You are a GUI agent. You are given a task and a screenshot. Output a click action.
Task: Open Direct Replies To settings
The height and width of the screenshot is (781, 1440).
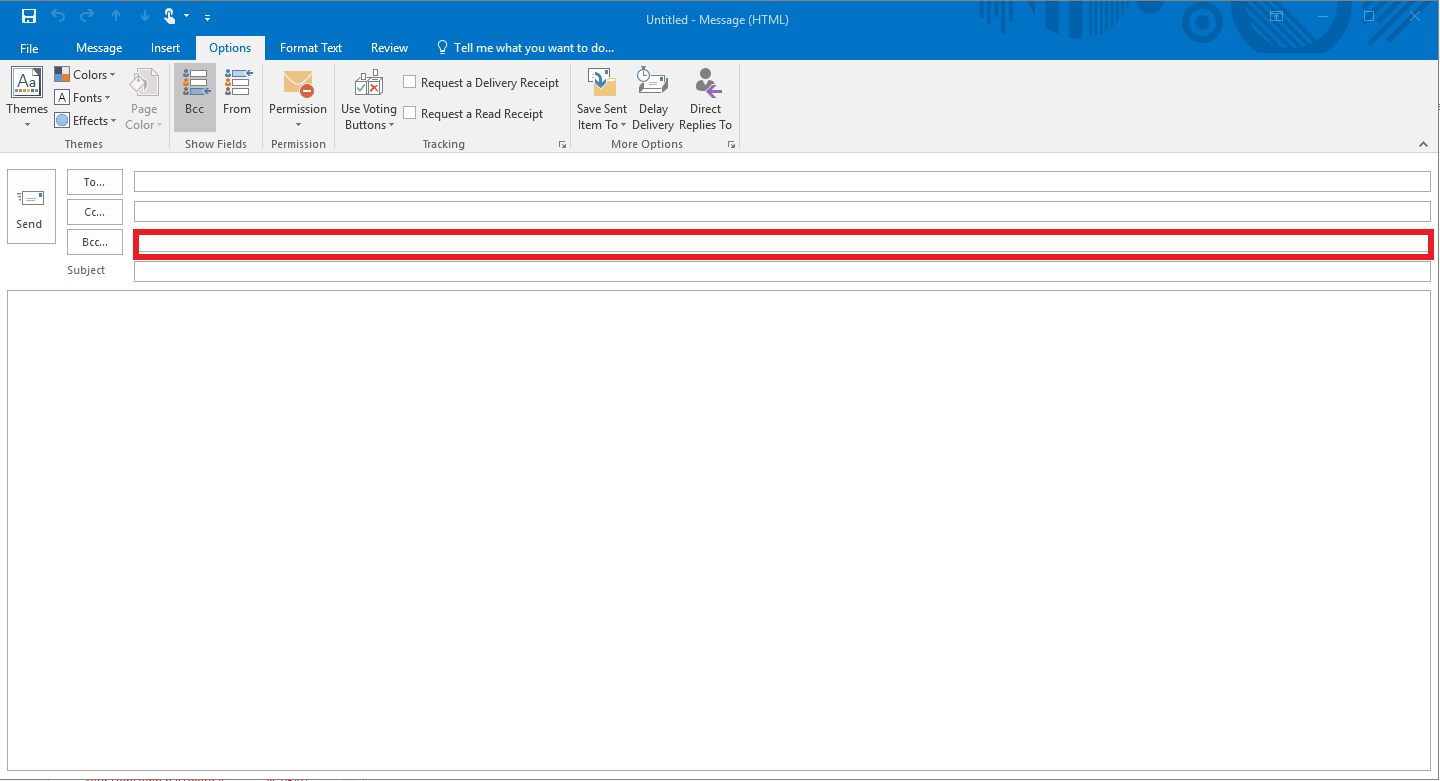click(x=705, y=97)
